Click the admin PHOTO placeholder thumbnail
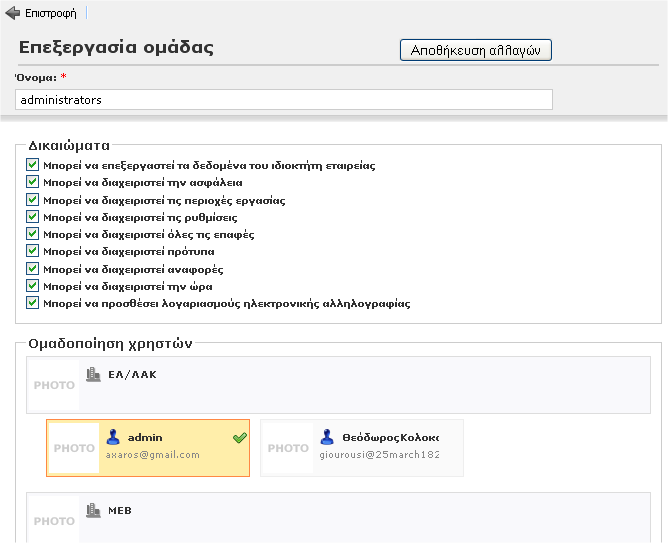 point(73,448)
